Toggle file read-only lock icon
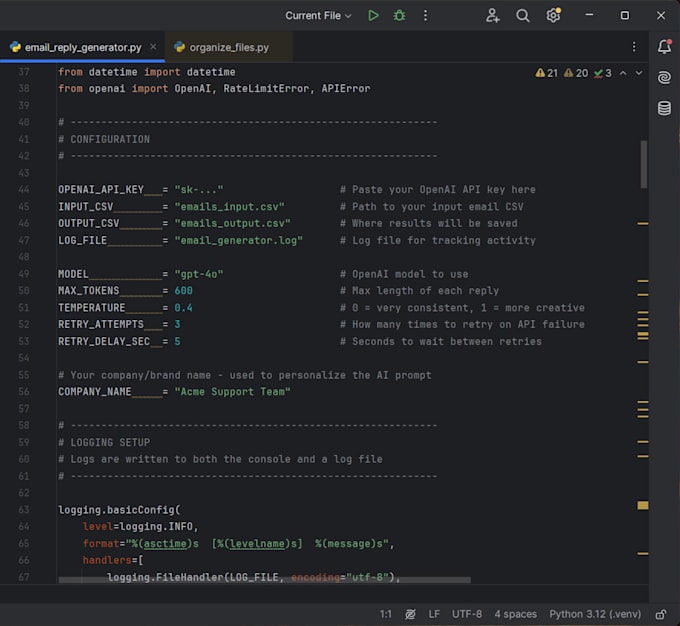 click(x=660, y=614)
